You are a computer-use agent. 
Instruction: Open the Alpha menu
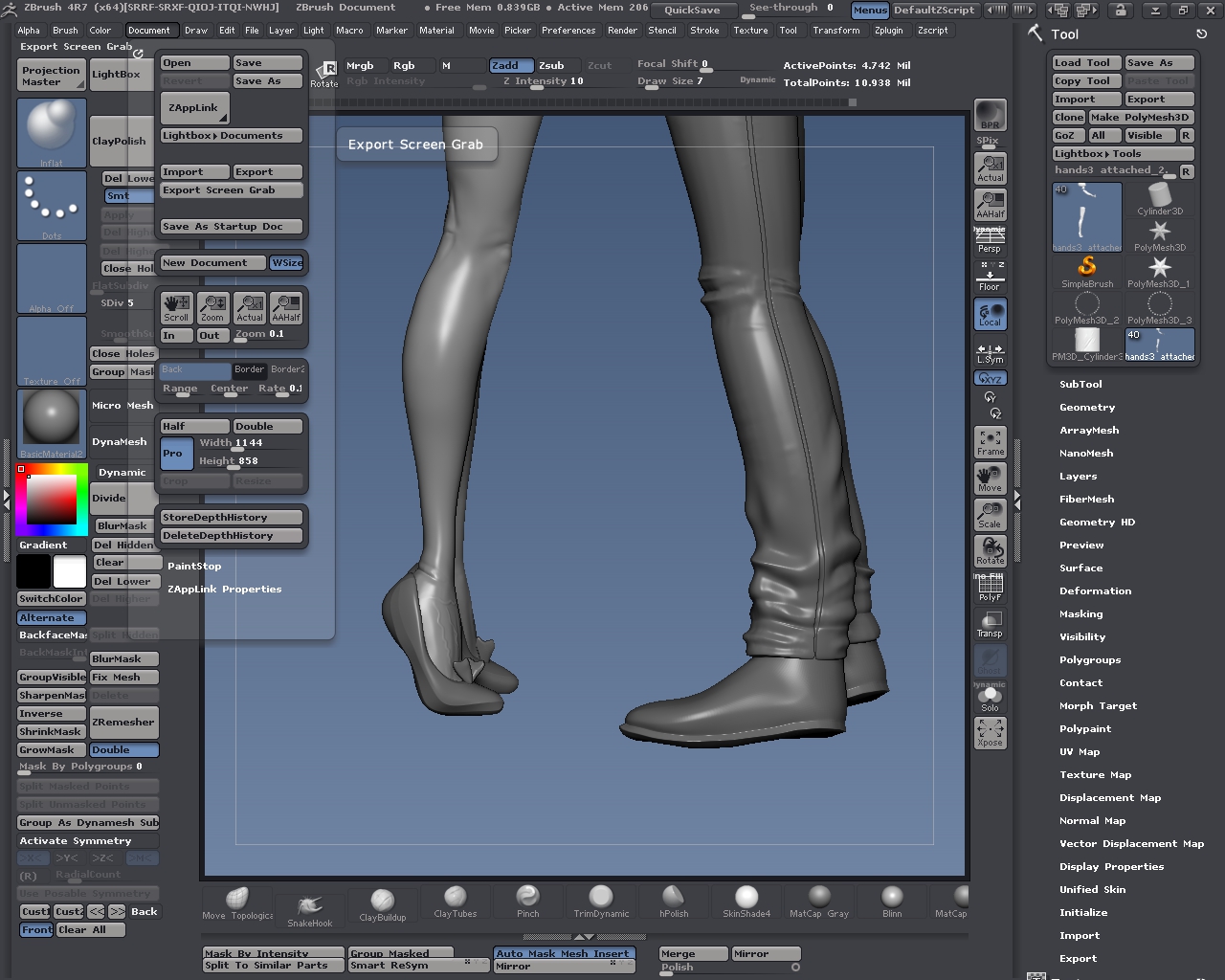point(29,30)
